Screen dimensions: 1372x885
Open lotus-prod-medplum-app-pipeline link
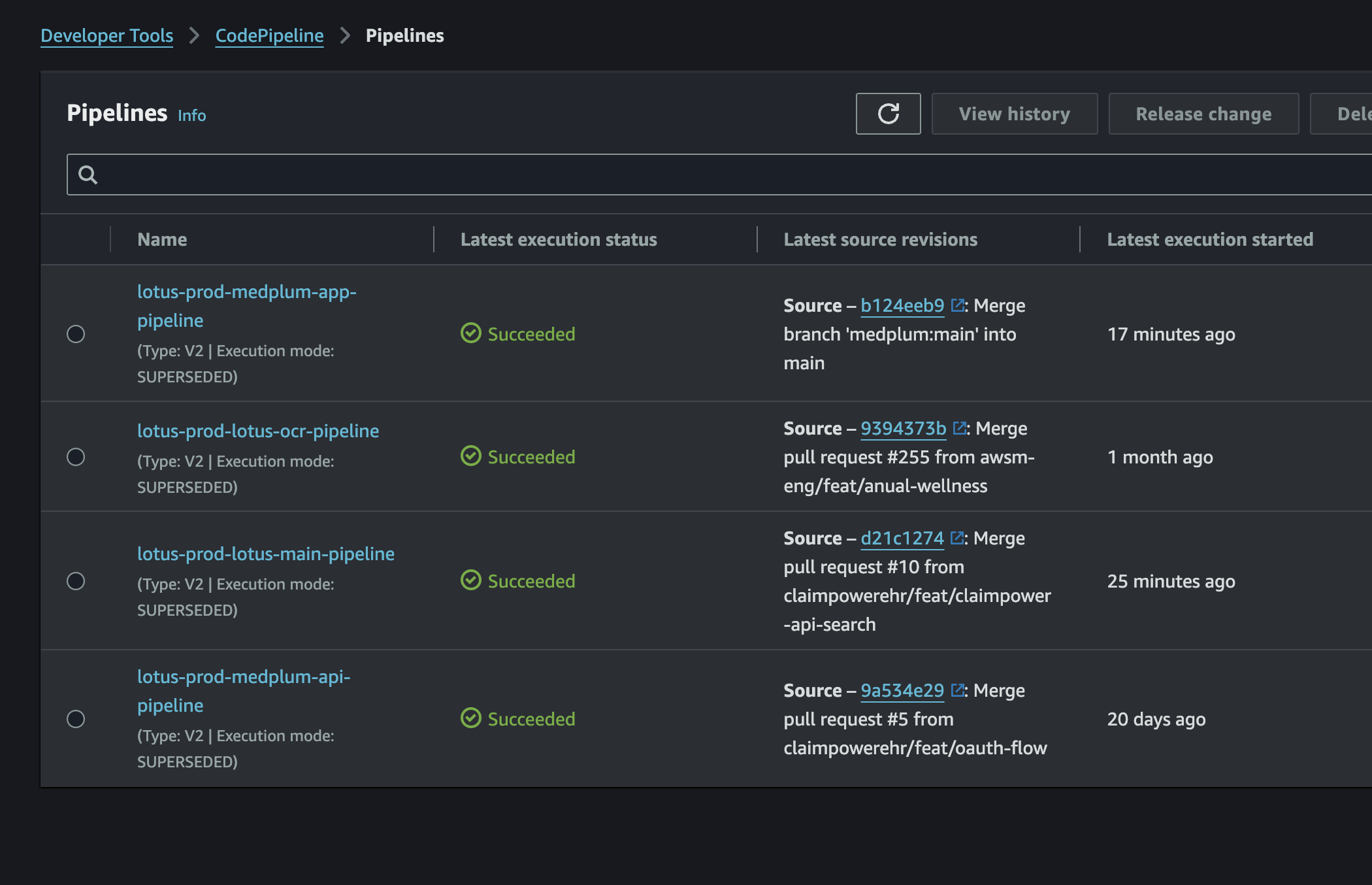(246, 306)
